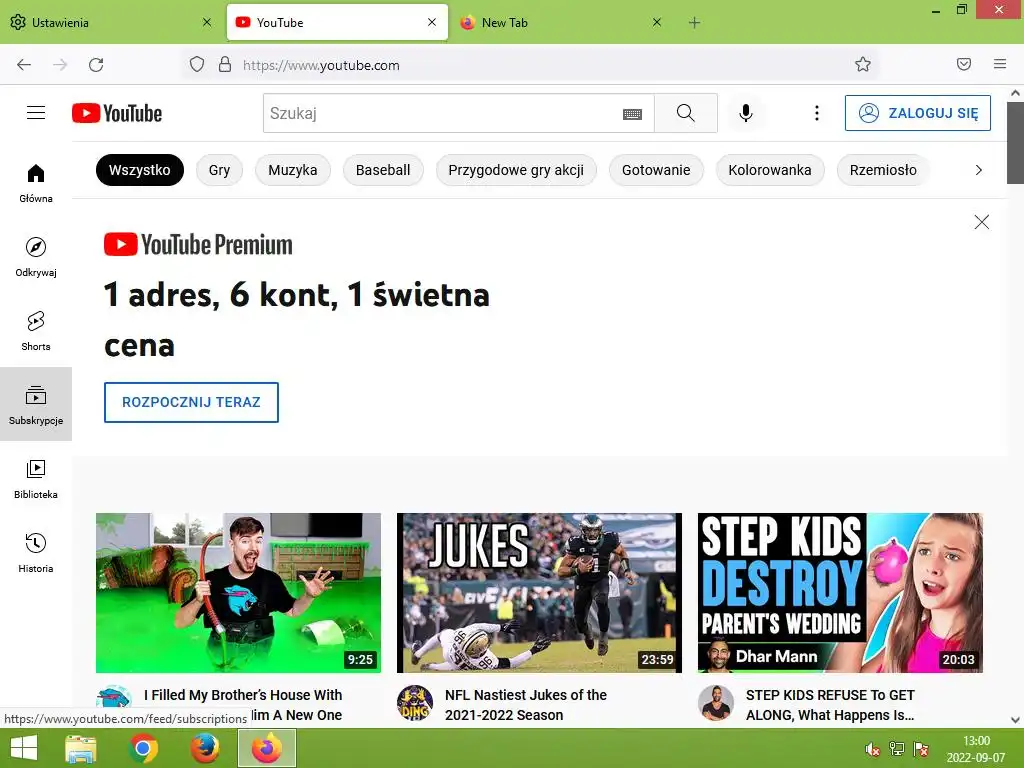Click the page vertical scrollbar thumb
The width and height of the screenshot is (1024, 768).
pos(1015,142)
